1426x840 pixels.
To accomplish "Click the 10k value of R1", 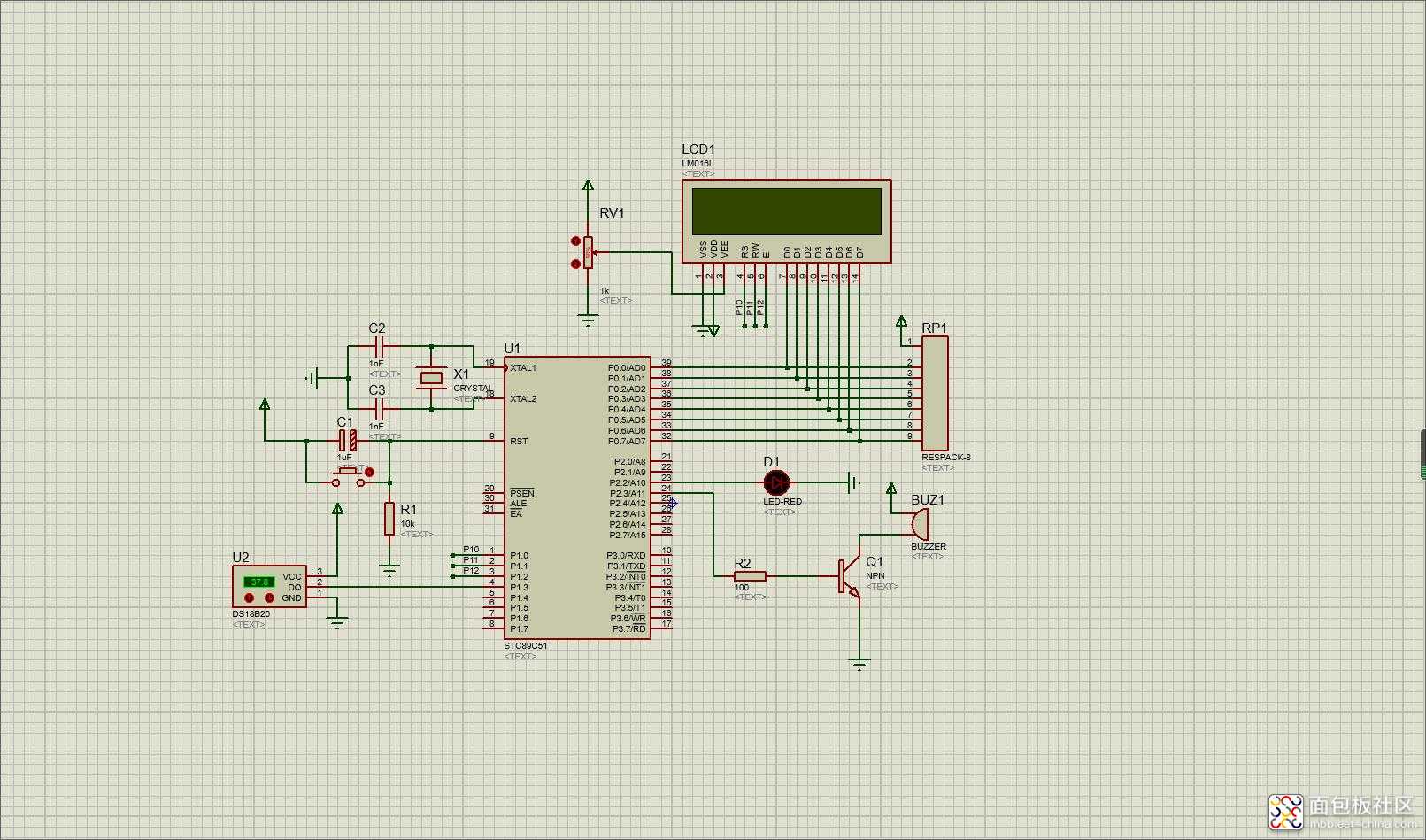I will (x=407, y=524).
